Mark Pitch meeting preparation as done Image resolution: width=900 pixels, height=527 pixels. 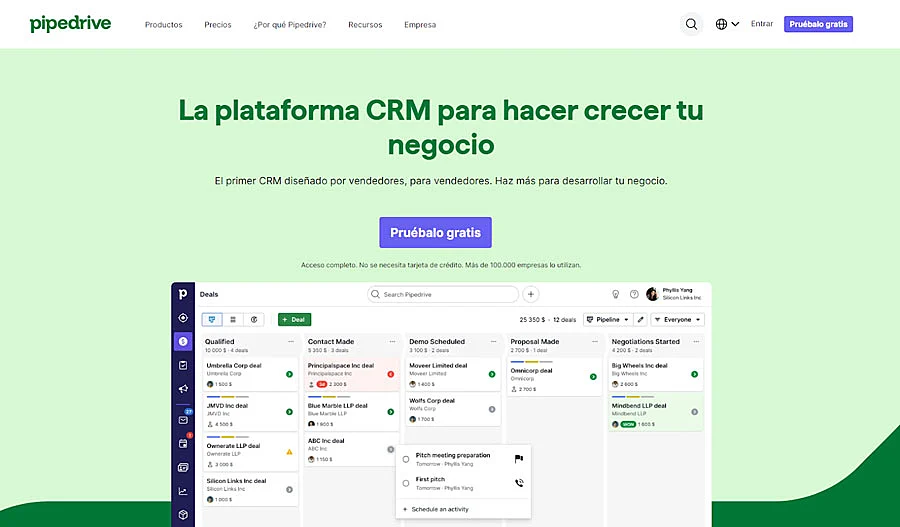click(x=406, y=459)
